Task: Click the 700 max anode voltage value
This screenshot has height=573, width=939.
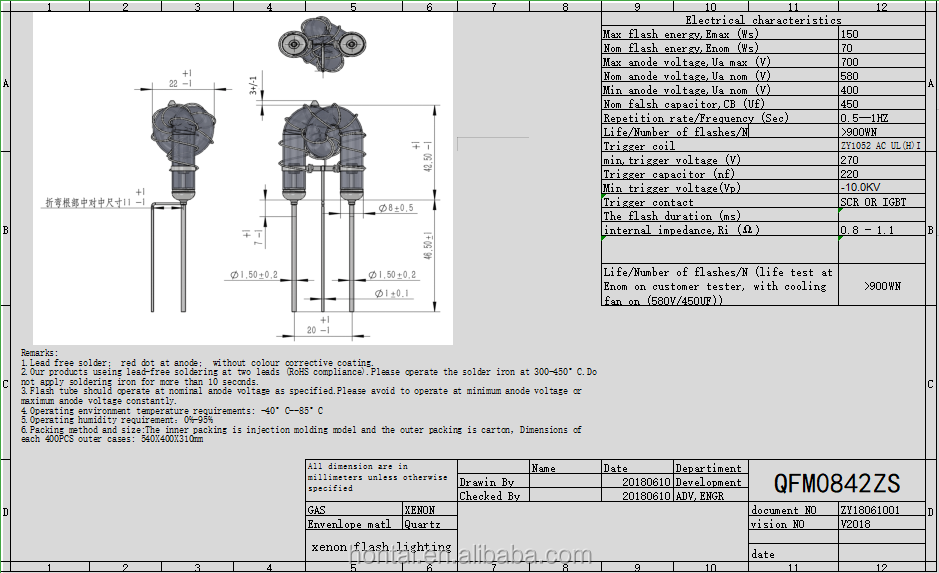Action: [x=849, y=62]
